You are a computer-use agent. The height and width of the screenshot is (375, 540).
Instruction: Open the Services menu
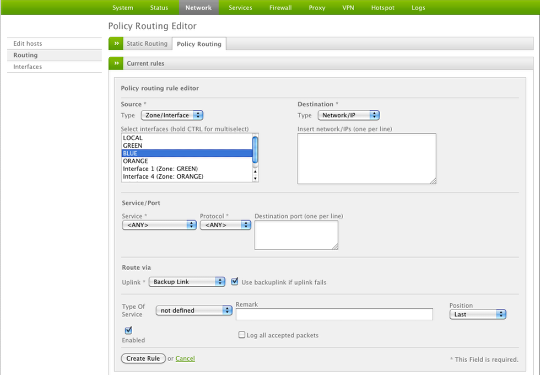(240, 8)
